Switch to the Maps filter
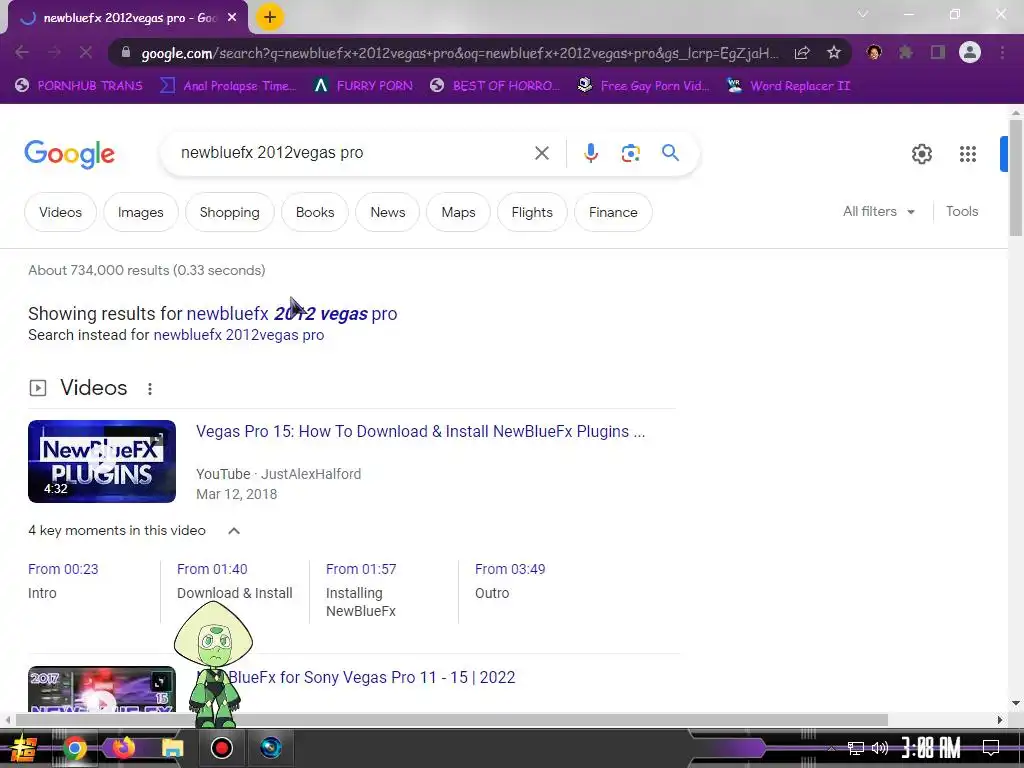Viewport: 1024px width, 768px height. [458, 212]
